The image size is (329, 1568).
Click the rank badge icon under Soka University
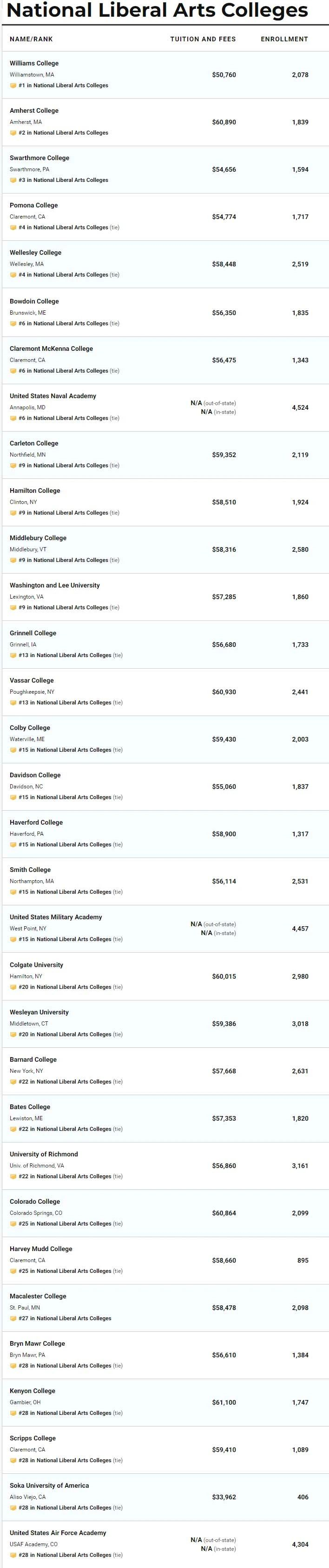point(13,1508)
